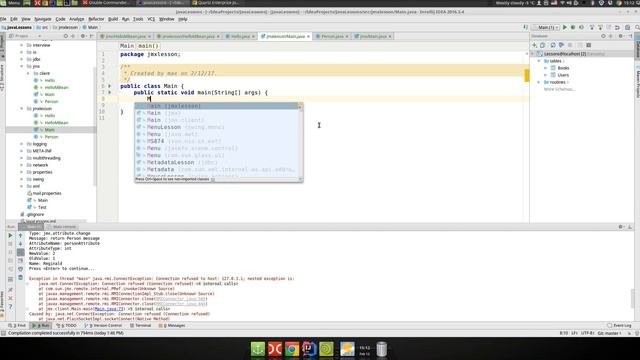Open the Build menu
Viewport: 640px width, 360px height.
coord(113,19)
